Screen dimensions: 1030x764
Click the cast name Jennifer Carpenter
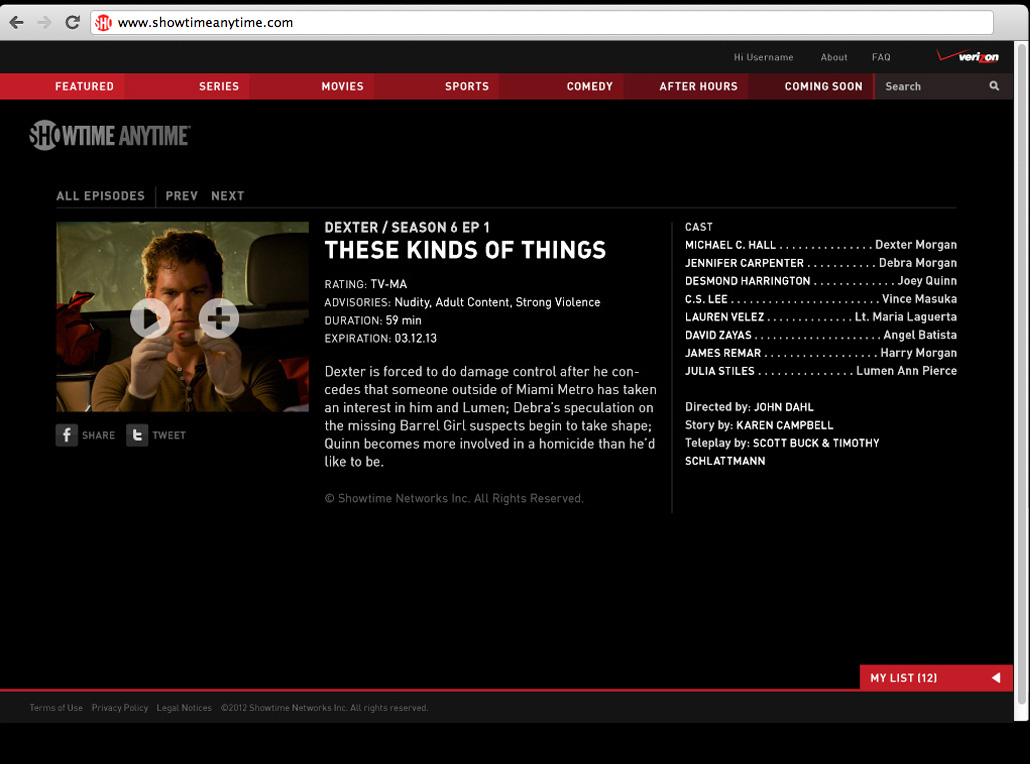[x=744, y=263]
